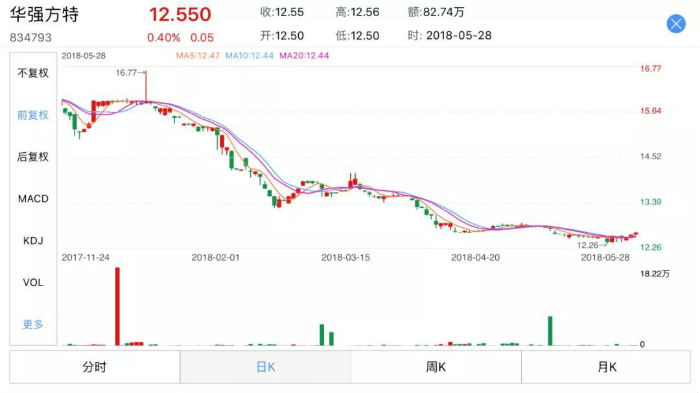
Task: Open 更多 indicator options
Action: 33,325
